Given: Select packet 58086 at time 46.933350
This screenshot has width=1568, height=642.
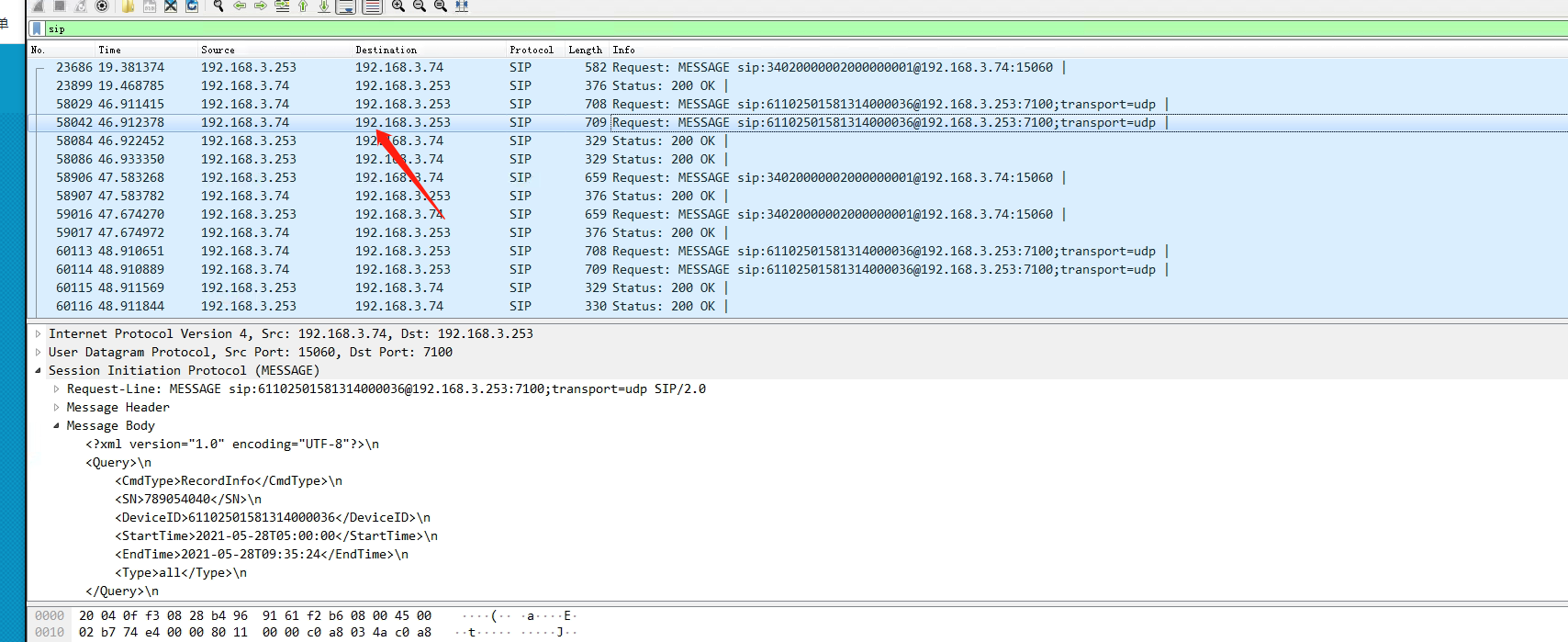Looking at the screenshot, I should pos(797,159).
